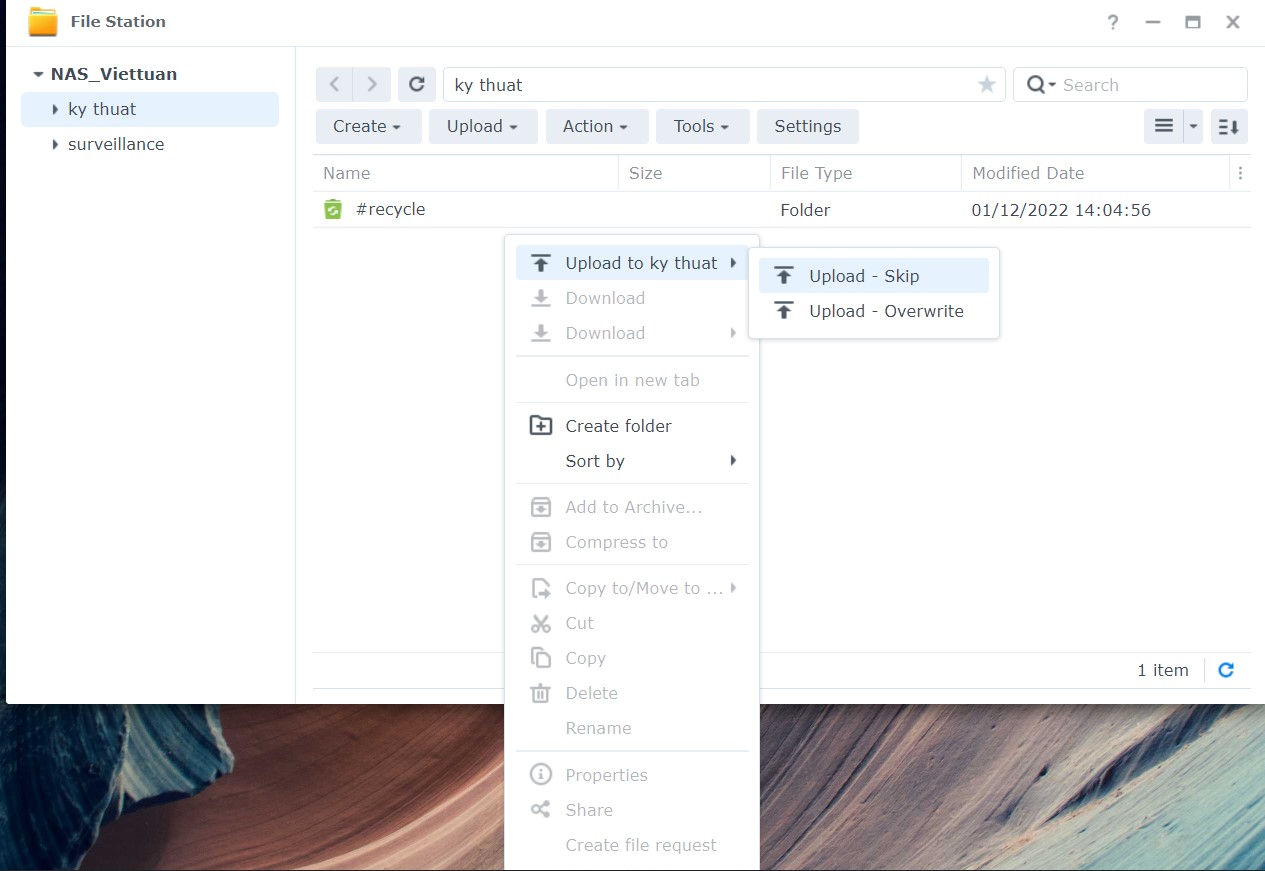Select surveillance folder in sidebar

150,144
